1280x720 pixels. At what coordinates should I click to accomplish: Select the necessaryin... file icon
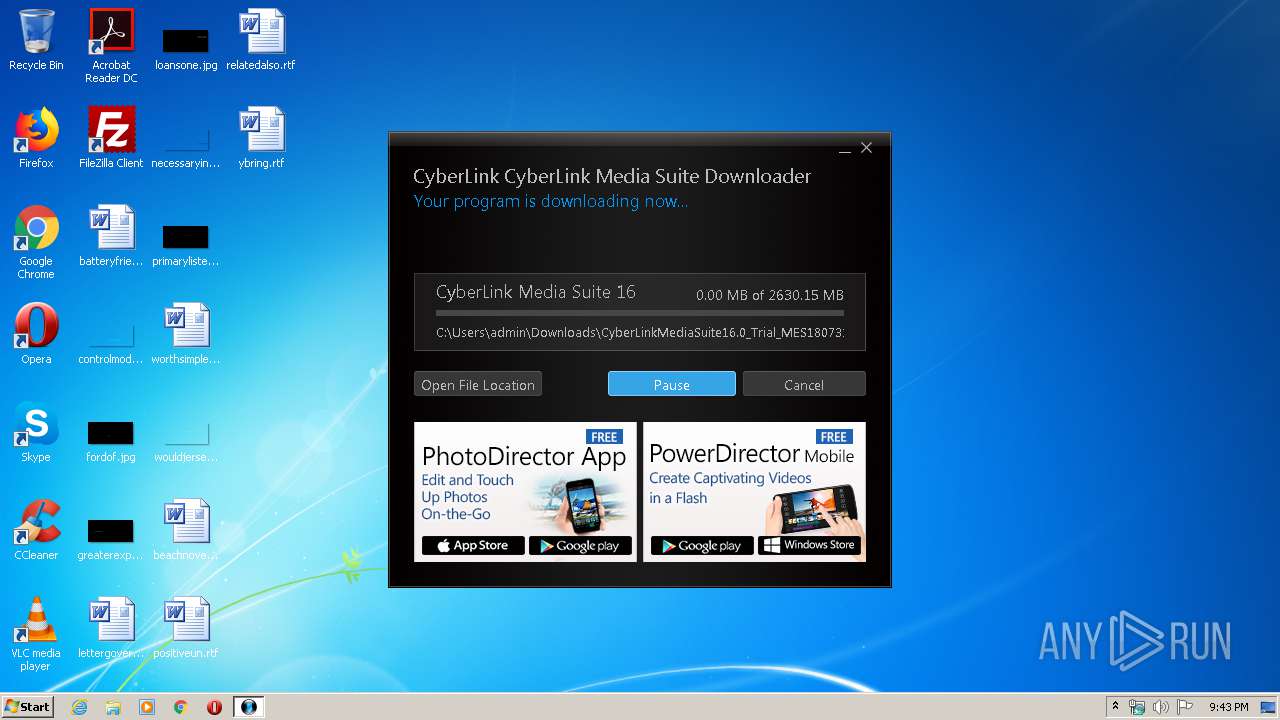pyautogui.click(x=186, y=147)
